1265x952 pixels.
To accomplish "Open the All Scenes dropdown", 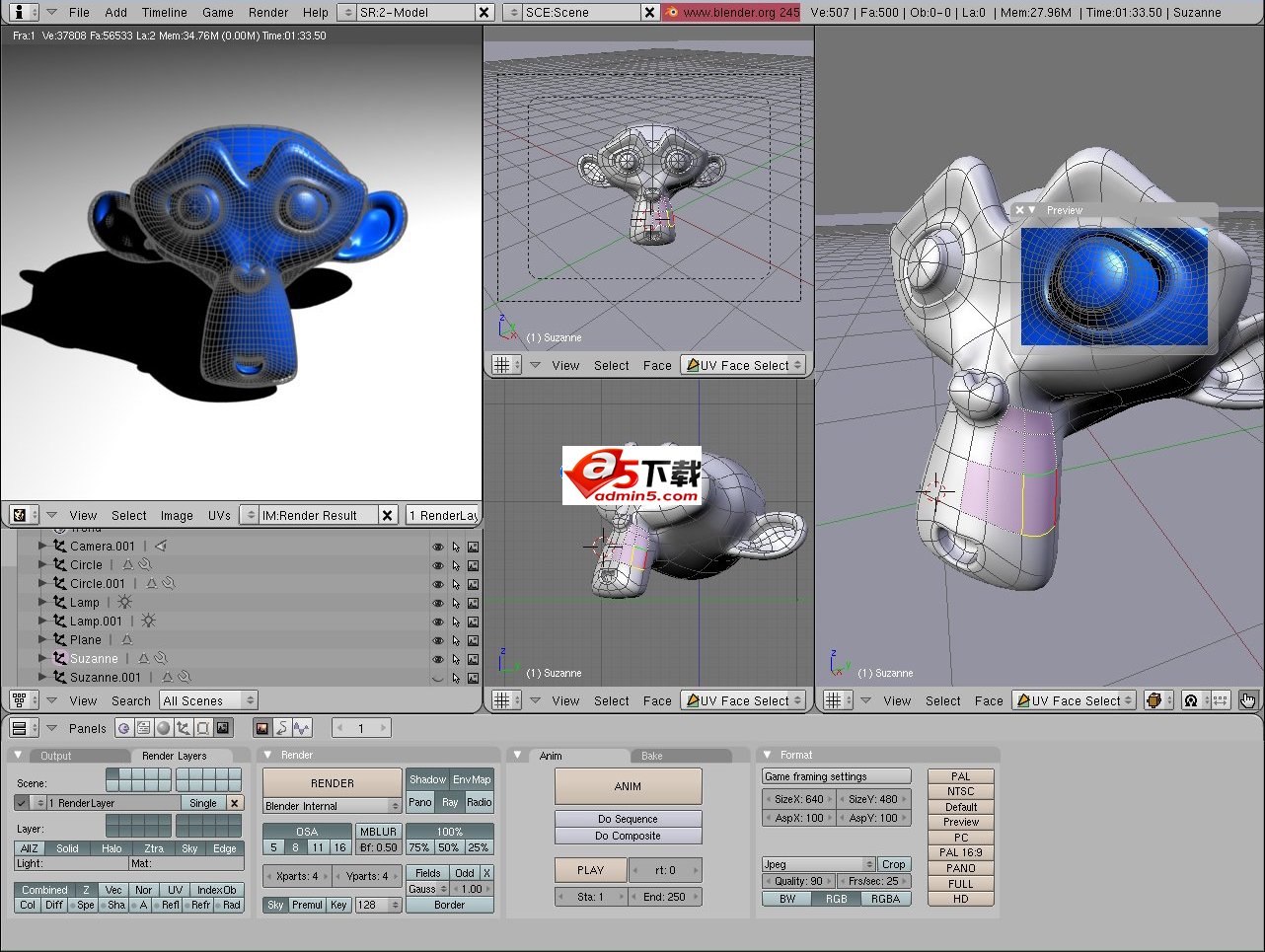I will point(207,700).
